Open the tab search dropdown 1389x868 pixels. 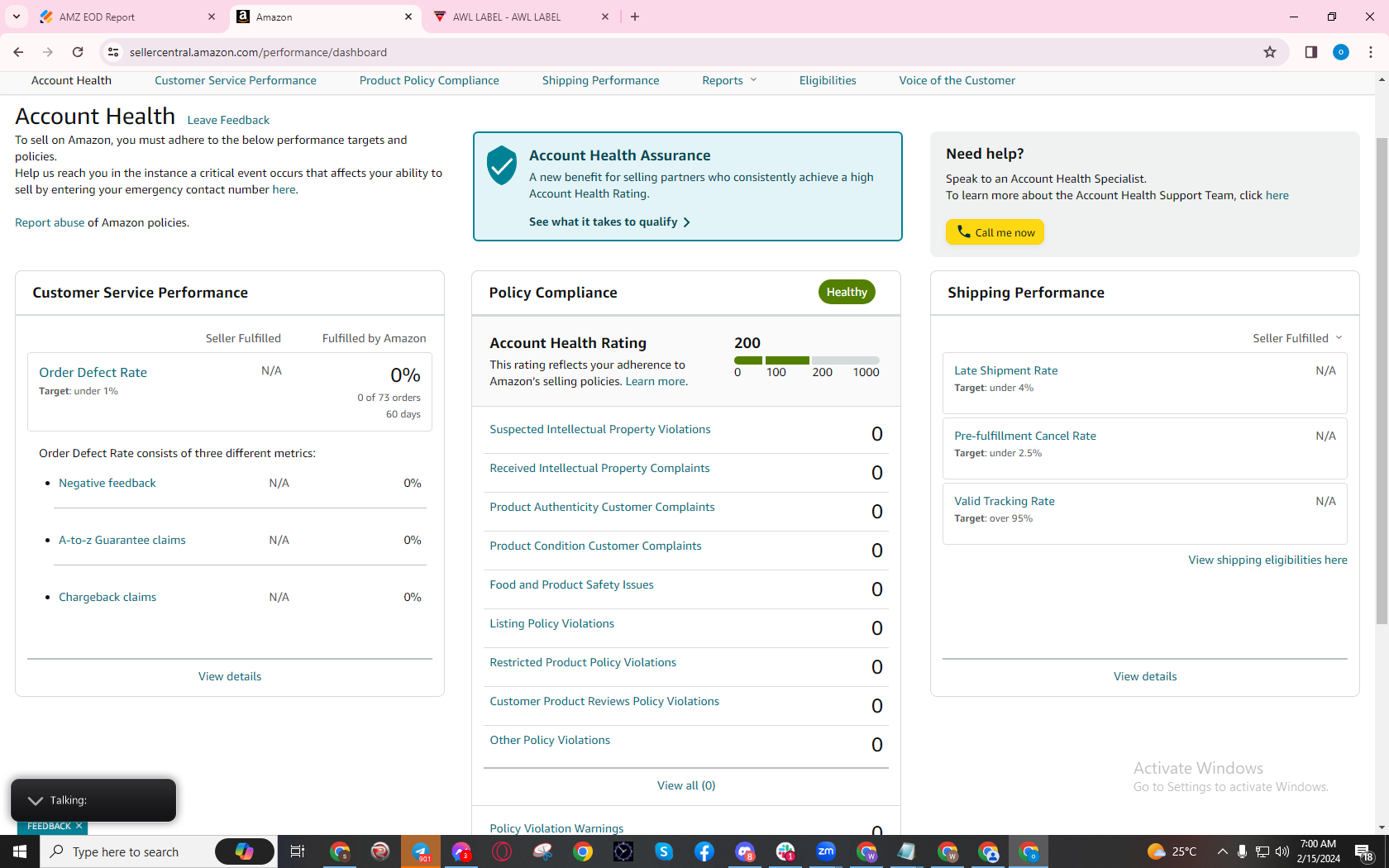tap(17, 17)
